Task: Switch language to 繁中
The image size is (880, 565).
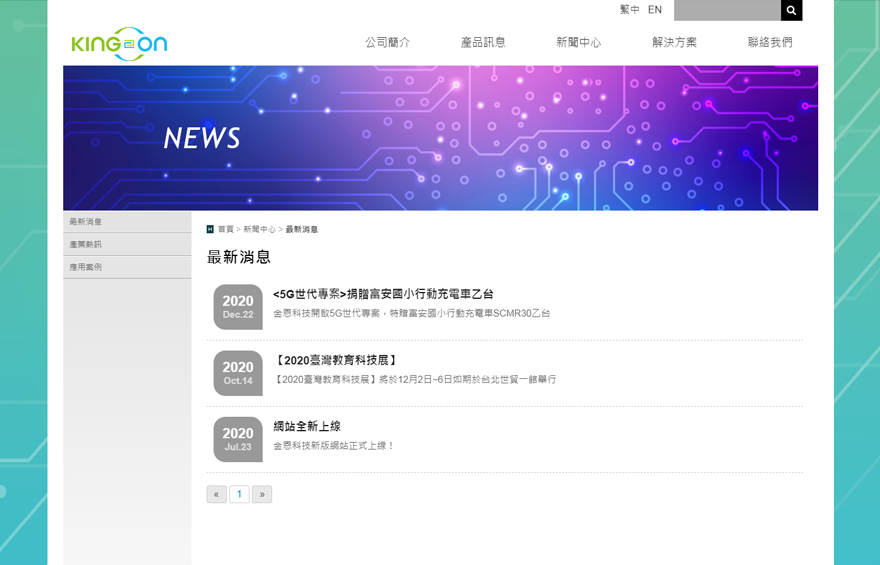Action: [x=629, y=10]
